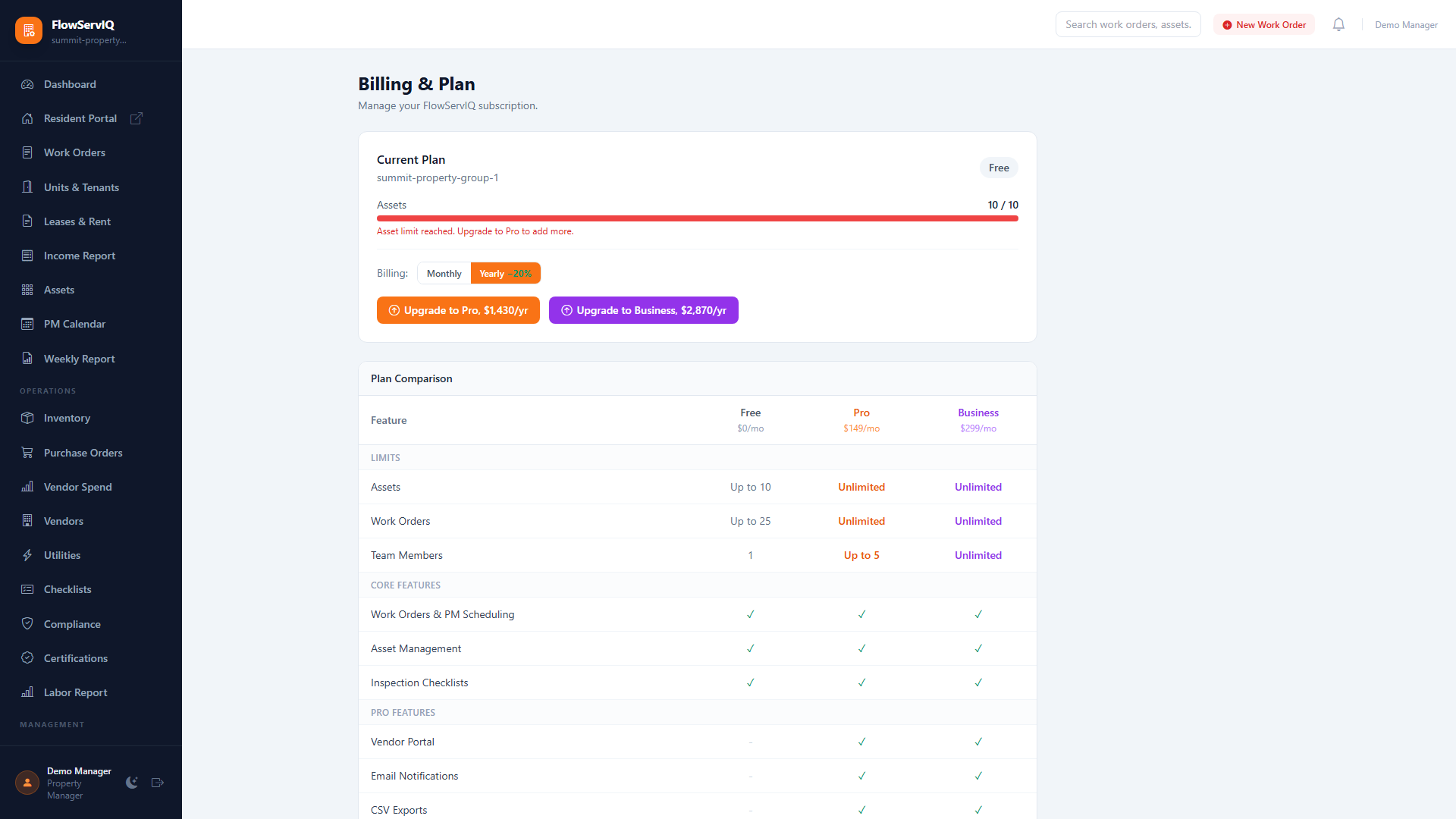Select Monthly billing option
Screen dimensions: 1456x819
pos(444,273)
